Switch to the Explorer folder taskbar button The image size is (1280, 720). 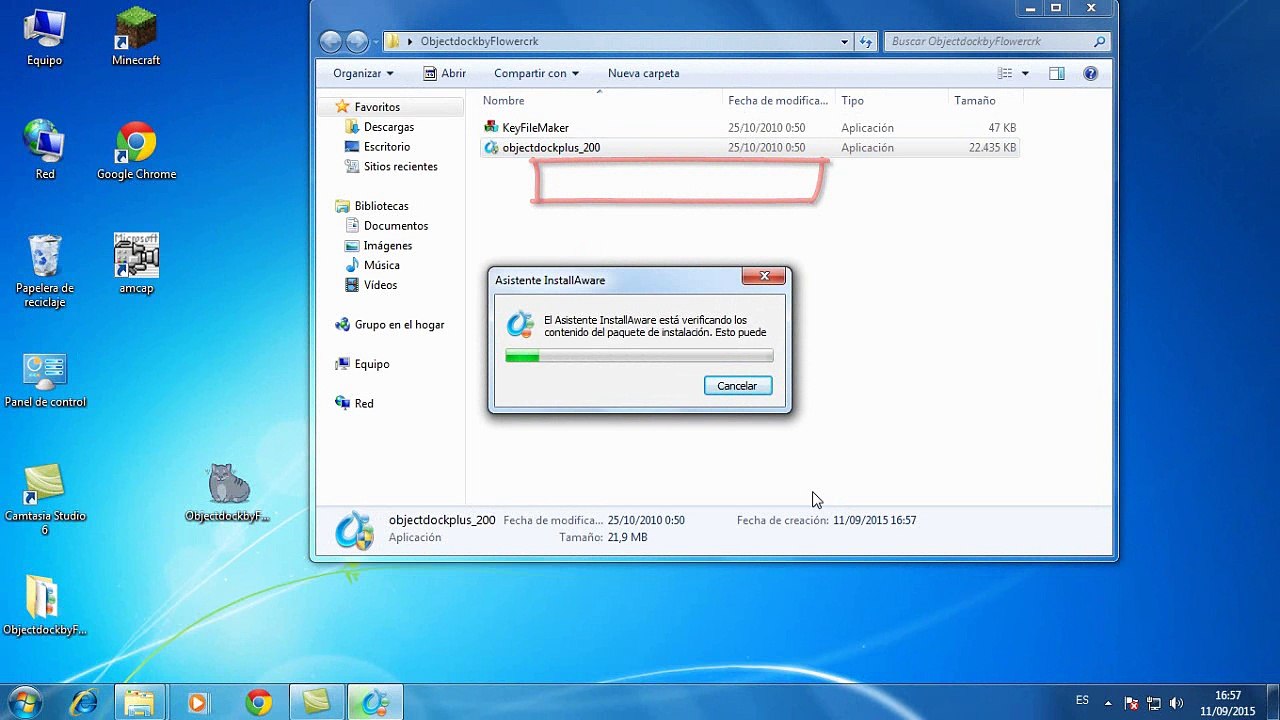click(140, 703)
